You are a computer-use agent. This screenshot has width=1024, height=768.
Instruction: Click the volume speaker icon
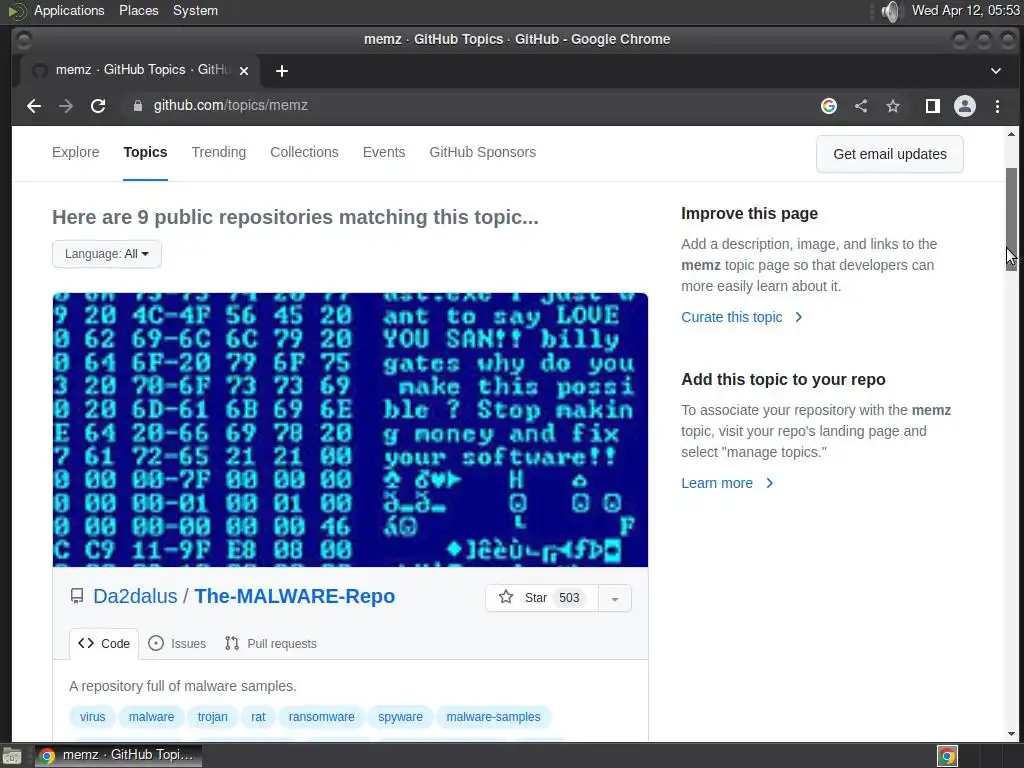(890, 11)
